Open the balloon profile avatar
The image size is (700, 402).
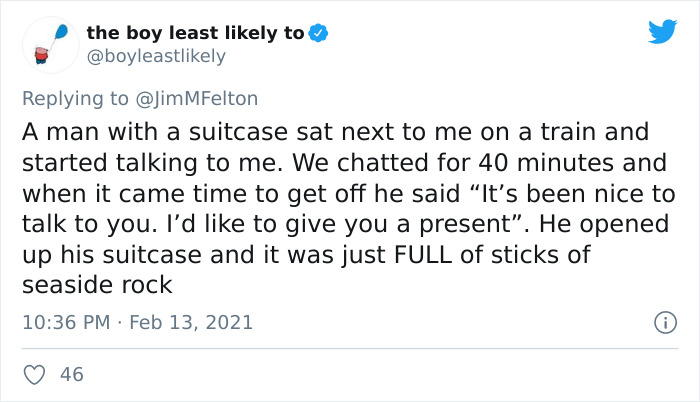tap(51, 45)
